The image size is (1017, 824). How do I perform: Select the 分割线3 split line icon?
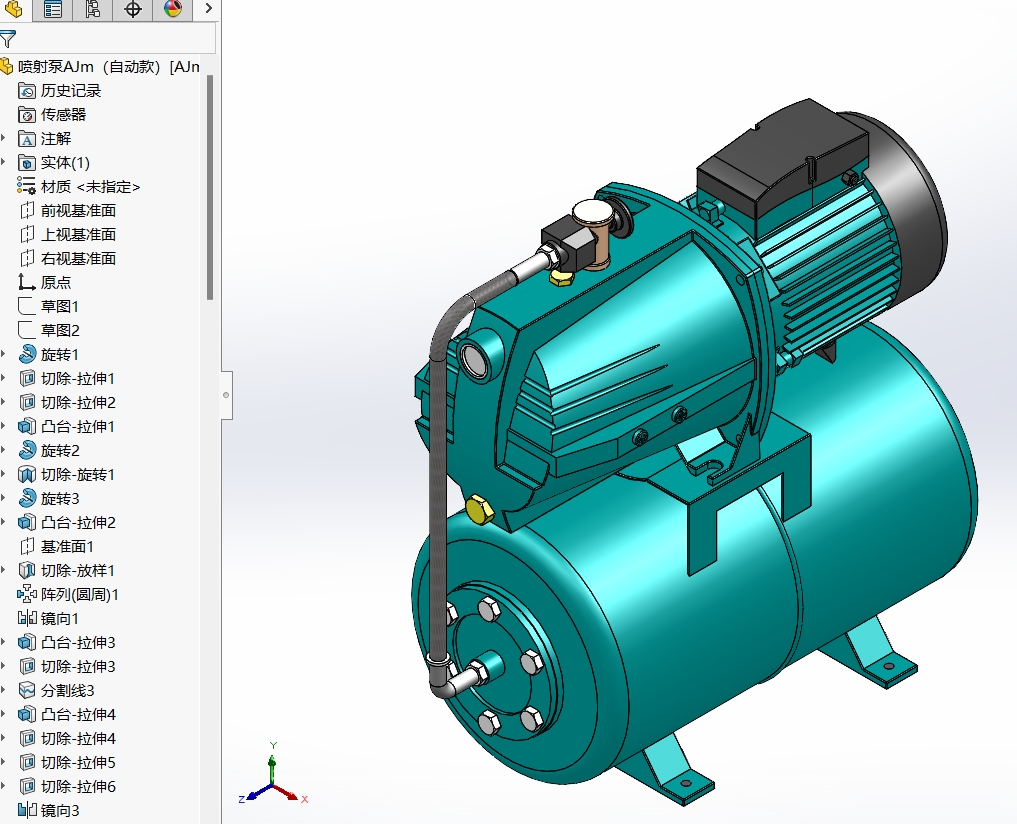coord(27,690)
